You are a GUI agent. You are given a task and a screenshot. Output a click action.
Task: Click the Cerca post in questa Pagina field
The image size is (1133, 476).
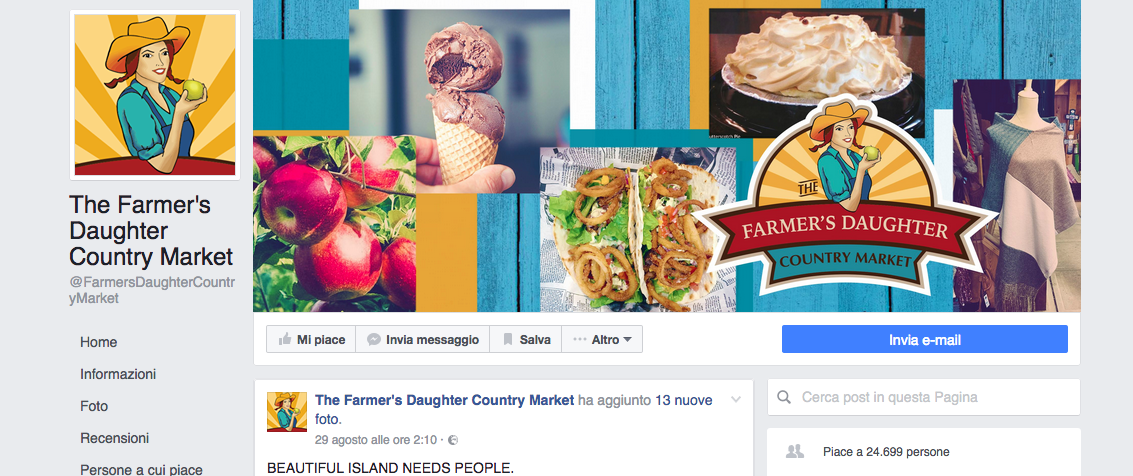[x=924, y=397]
